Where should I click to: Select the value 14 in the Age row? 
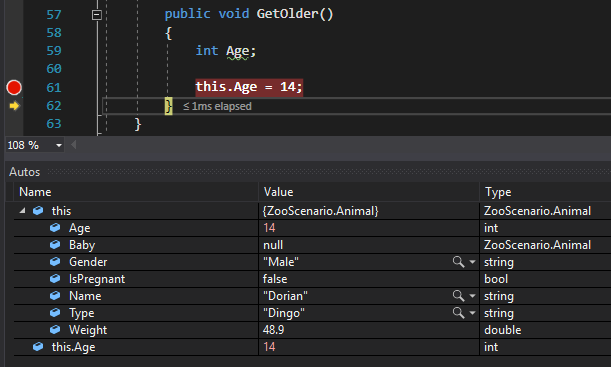click(x=269, y=228)
